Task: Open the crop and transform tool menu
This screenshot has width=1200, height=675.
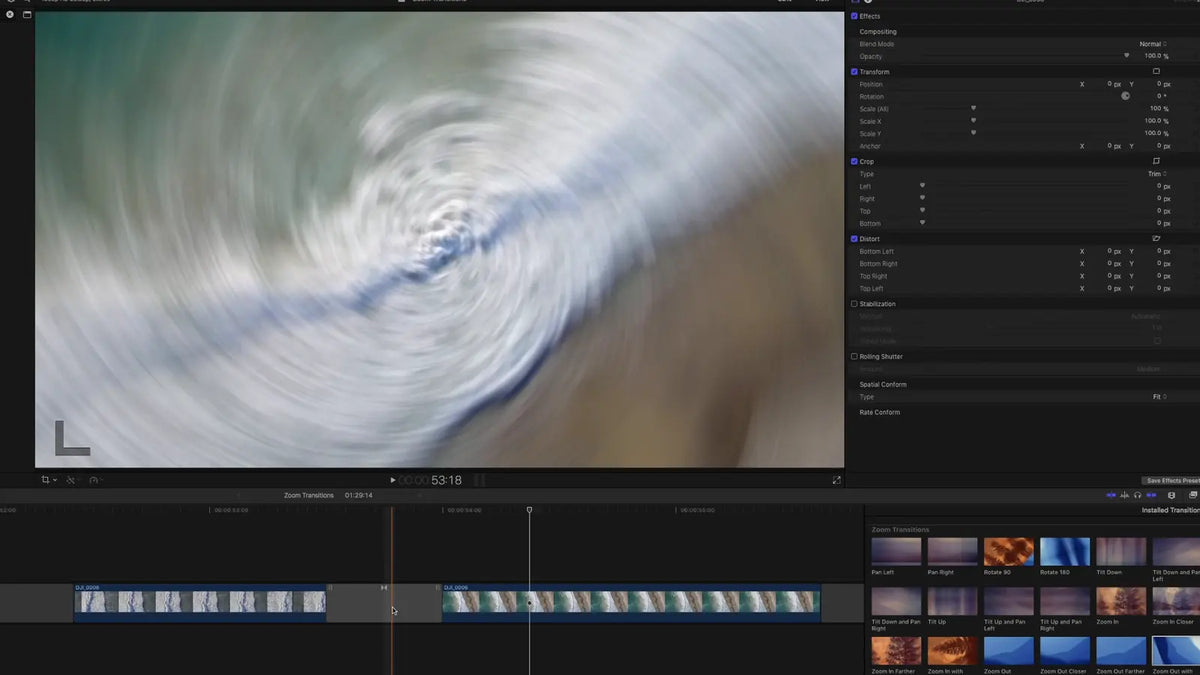Action: pyautogui.click(x=48, y=480)
